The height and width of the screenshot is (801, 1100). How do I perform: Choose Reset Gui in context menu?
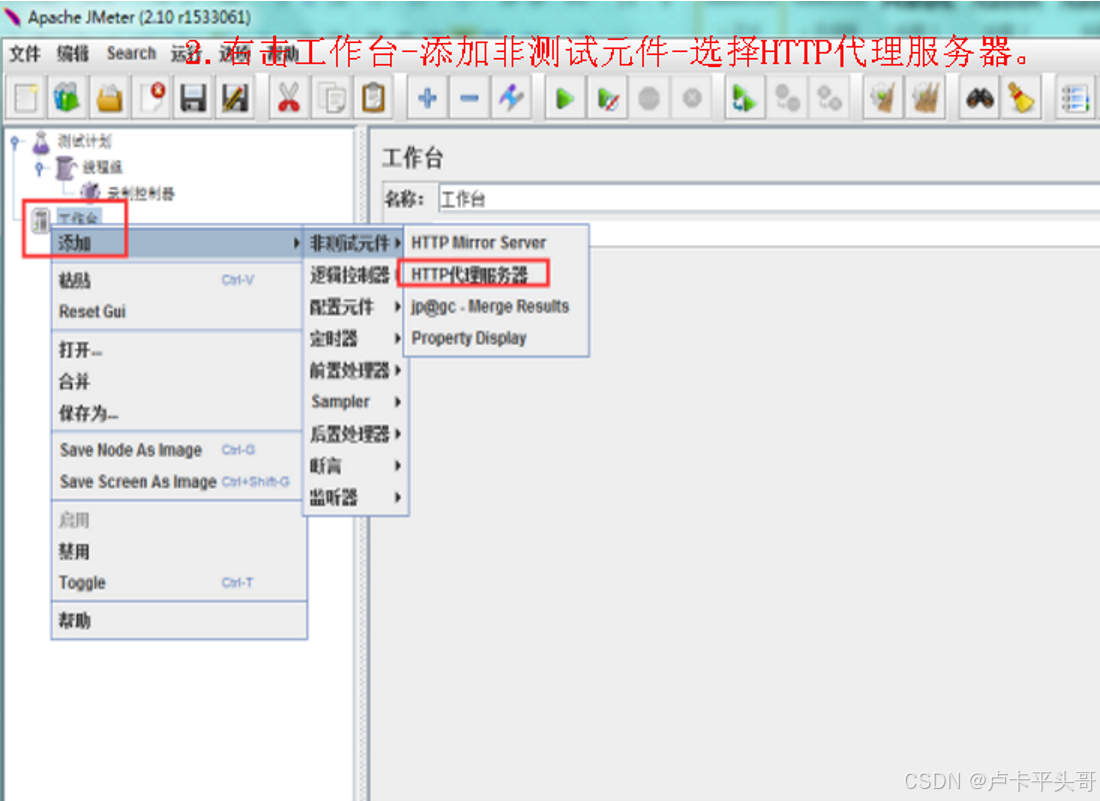[x=178, y=311]
